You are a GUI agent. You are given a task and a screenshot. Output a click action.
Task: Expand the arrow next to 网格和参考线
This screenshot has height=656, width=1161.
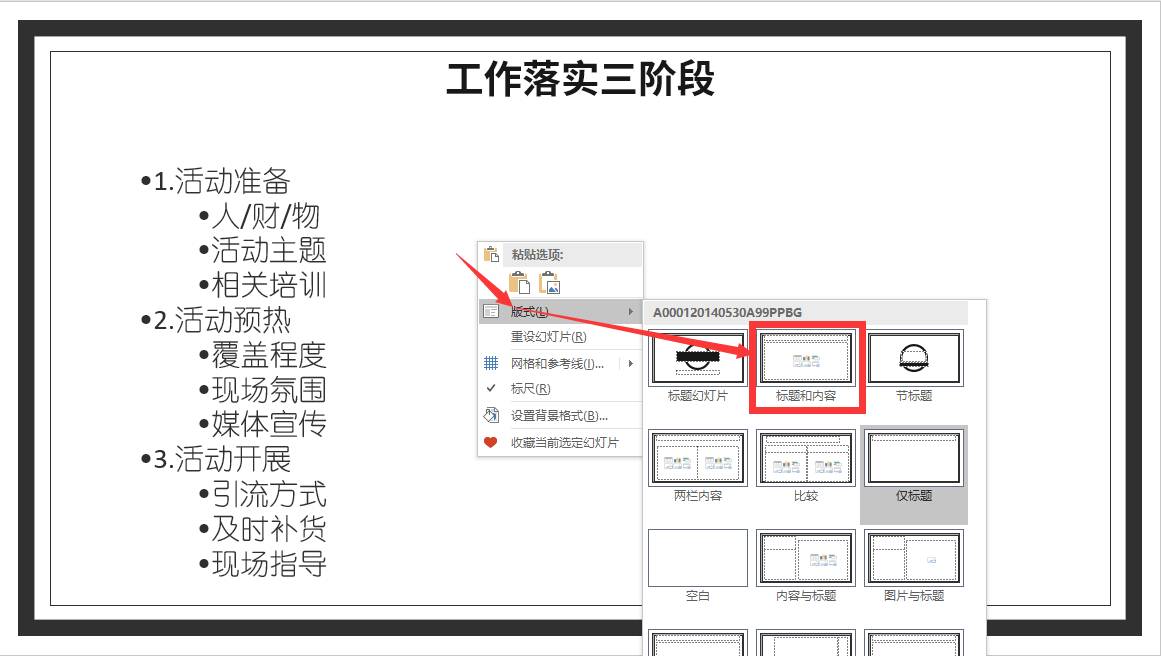(x=631, y=364)
